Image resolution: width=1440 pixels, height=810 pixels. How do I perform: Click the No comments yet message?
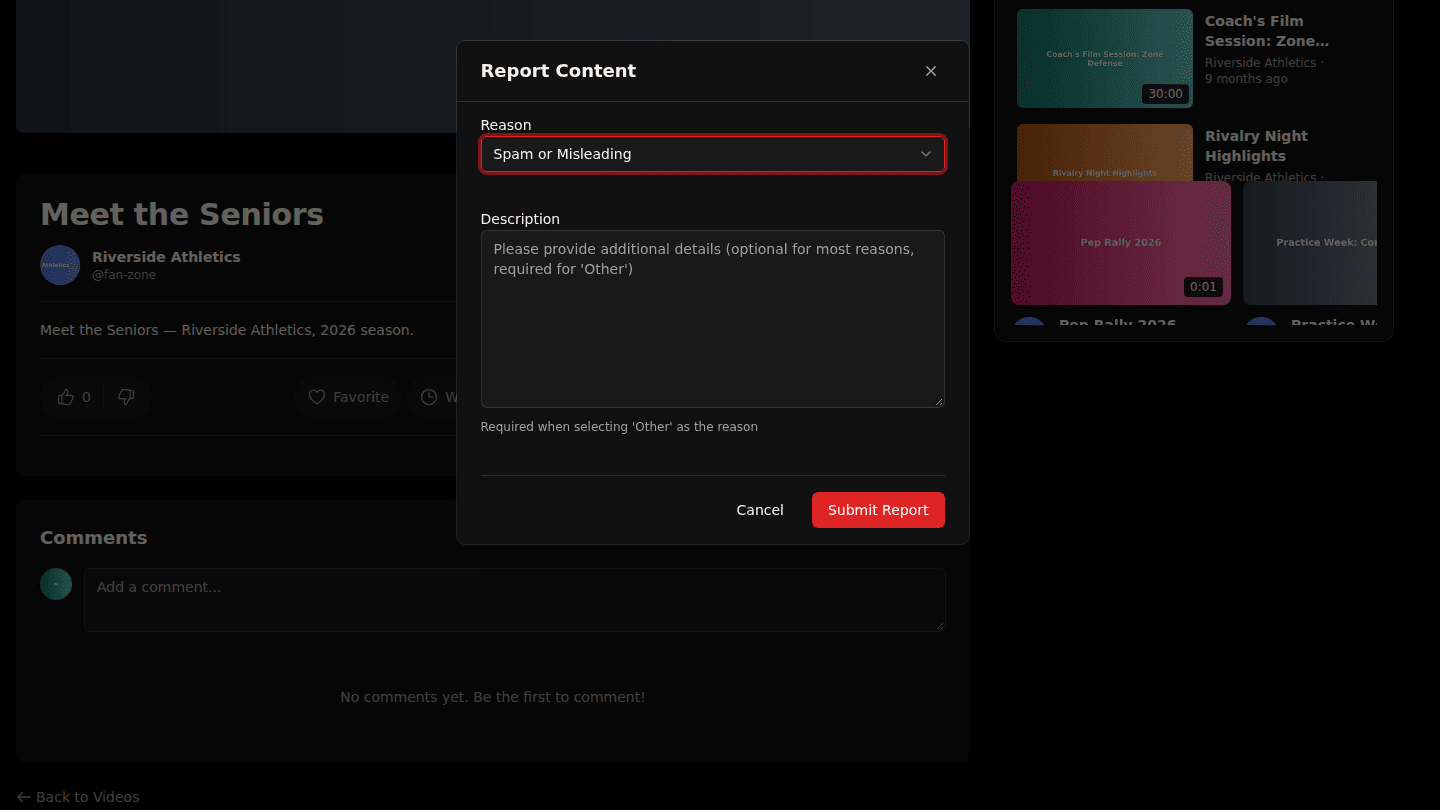493,697
